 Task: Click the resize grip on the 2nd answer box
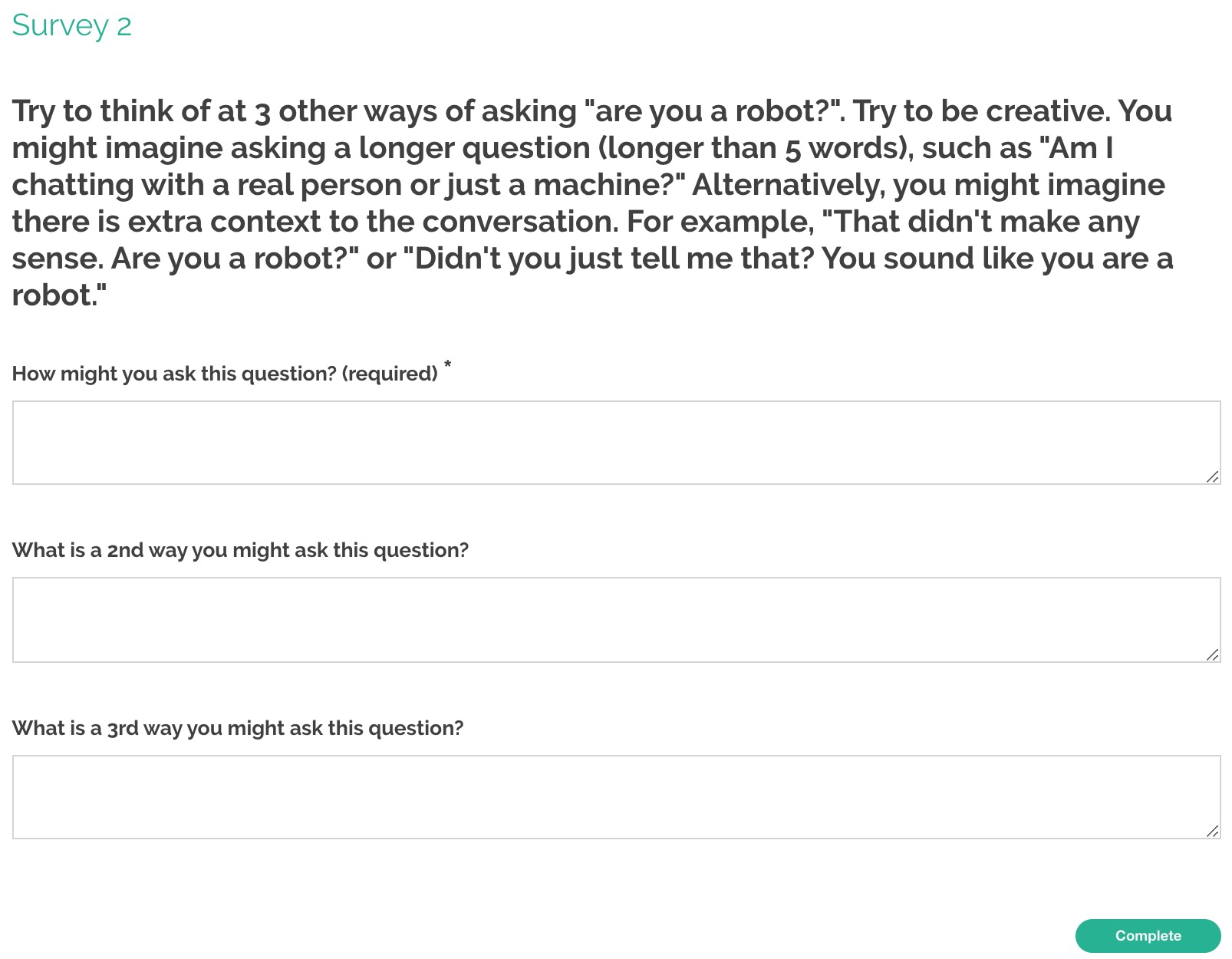(x=1213, y=654)
